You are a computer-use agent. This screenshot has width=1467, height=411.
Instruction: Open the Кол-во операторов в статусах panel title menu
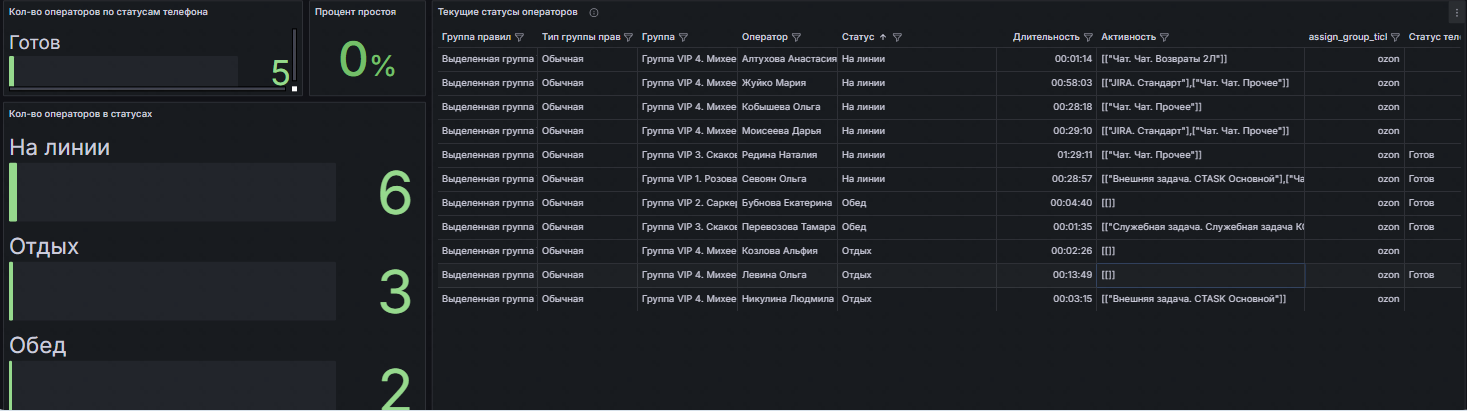tap(80, 113)
